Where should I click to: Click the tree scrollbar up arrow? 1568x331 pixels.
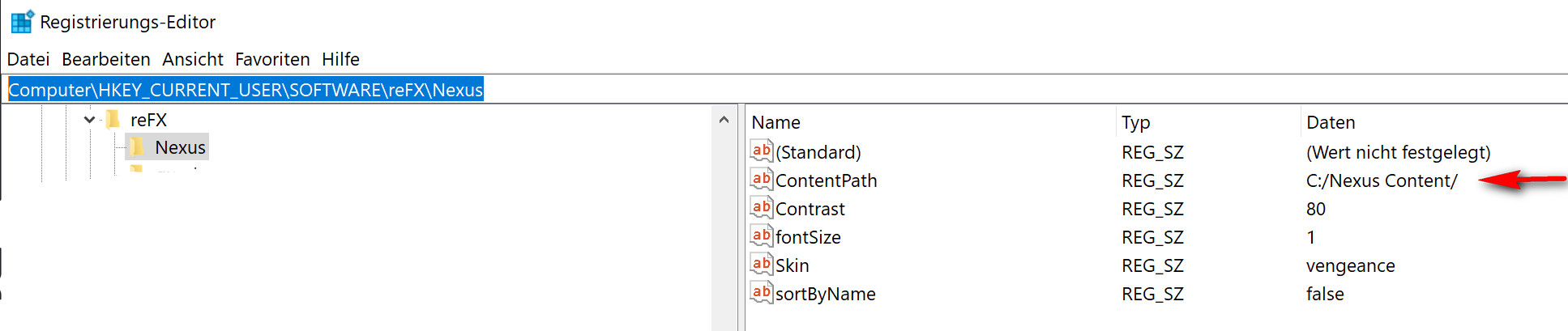coord(724,120)
